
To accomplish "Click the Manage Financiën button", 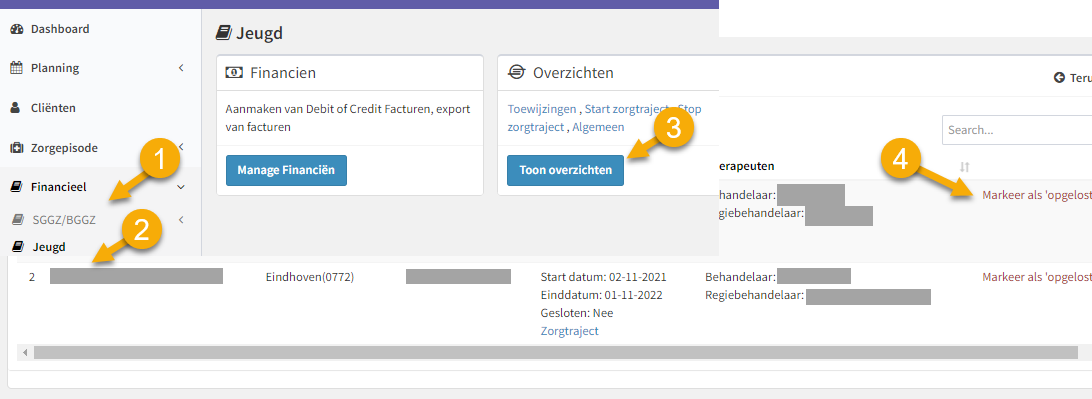I will [x=286, y=171].
